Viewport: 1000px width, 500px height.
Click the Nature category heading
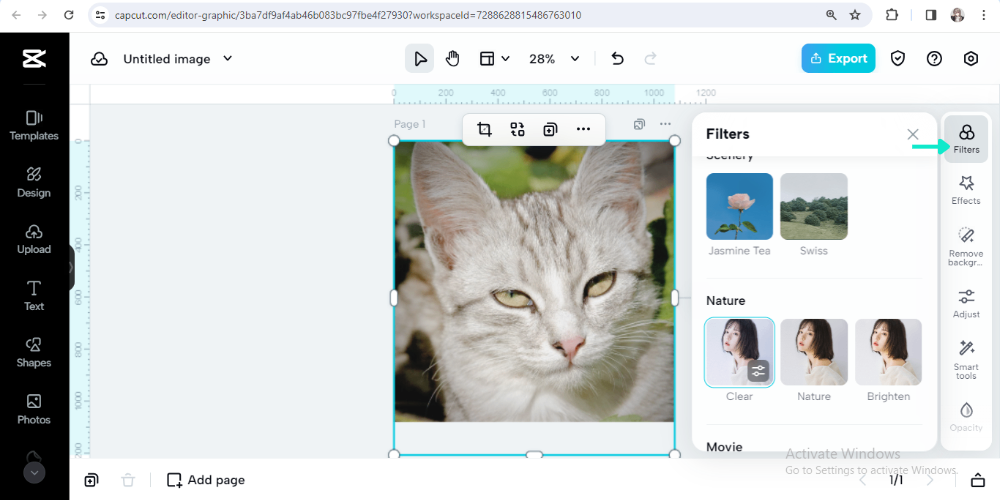[x=725, y=300]
